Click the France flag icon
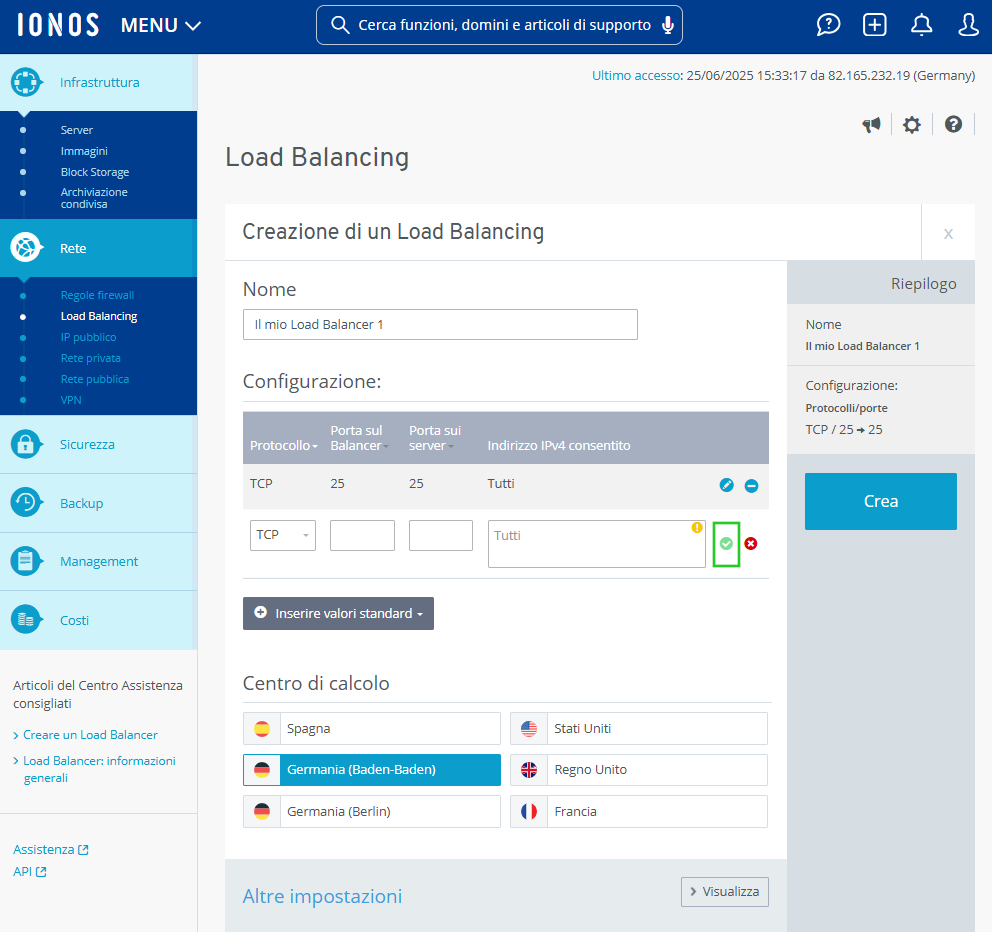This screenshot has height=932, width=992. pyautogui.click(x=529, y=812)
